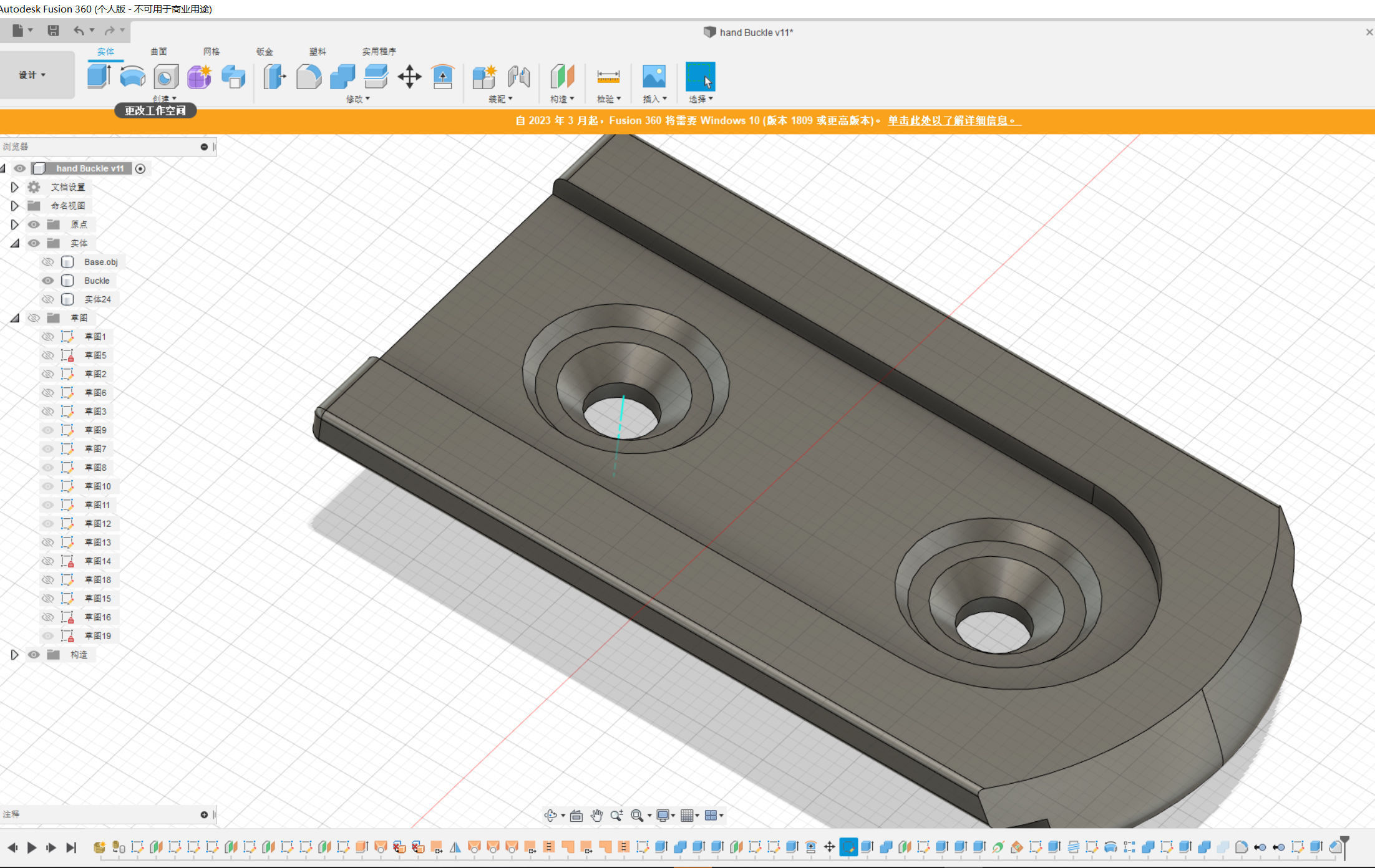
Task: Click the Save disk icon
Action: click(53, 30)
